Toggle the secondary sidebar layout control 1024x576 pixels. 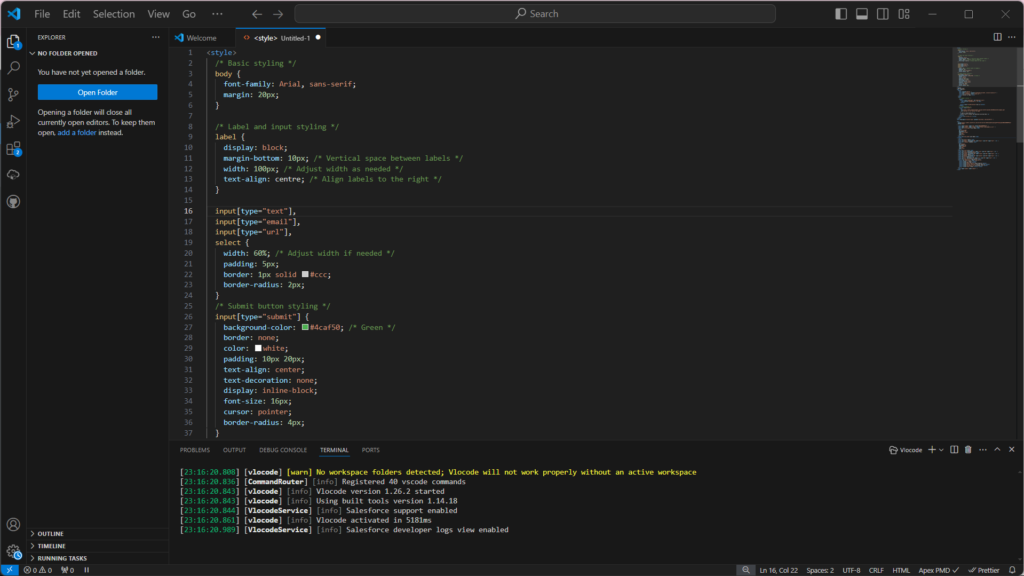coord(881,13)
